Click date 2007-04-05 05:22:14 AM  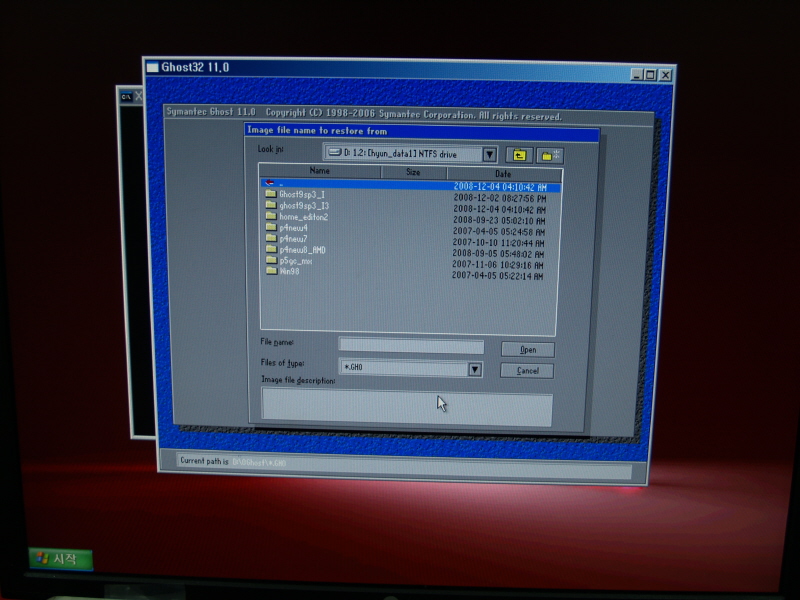click(x=497, y=276)
